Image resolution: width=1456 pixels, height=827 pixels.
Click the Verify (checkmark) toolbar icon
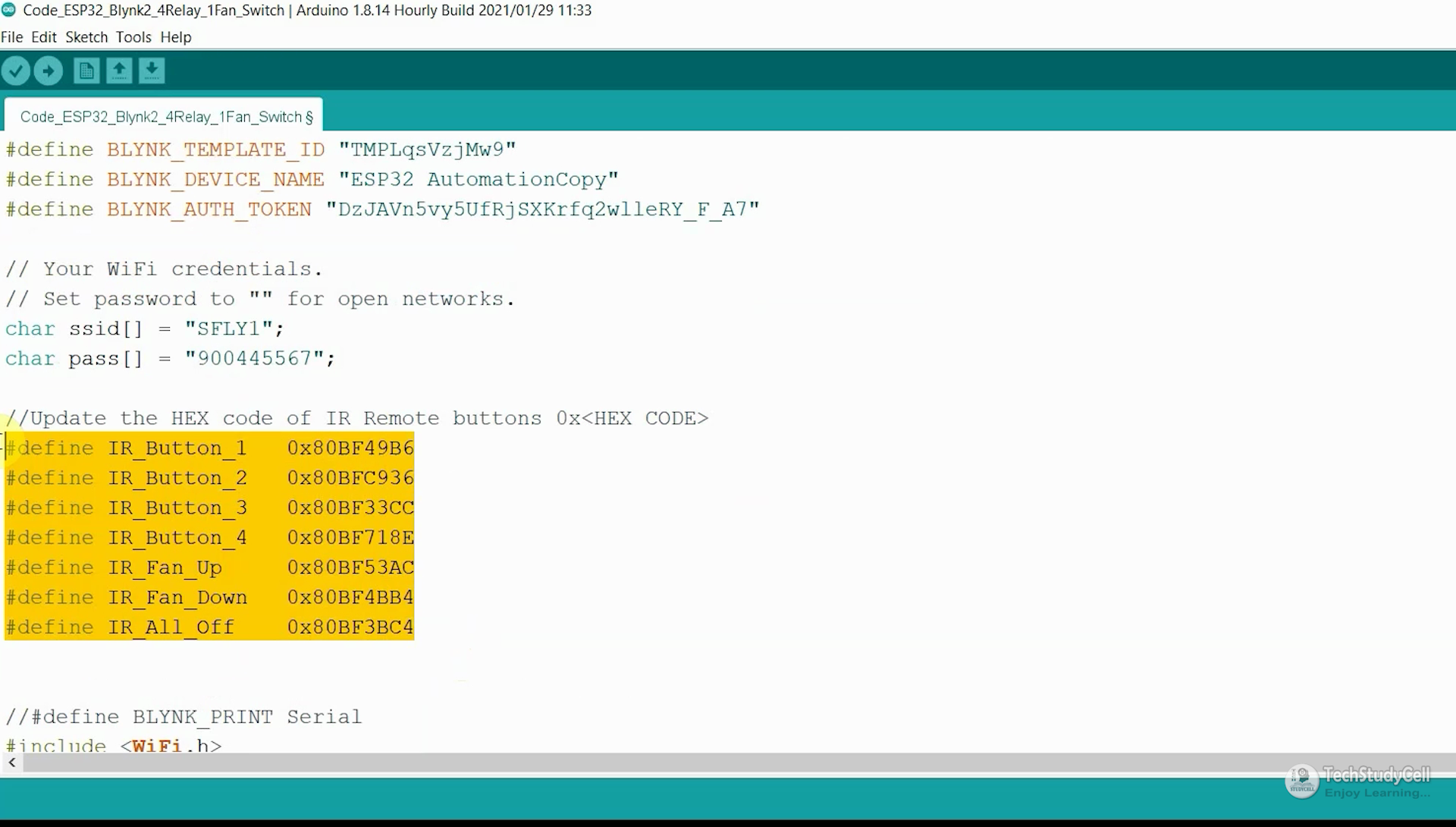pos(16,70)
